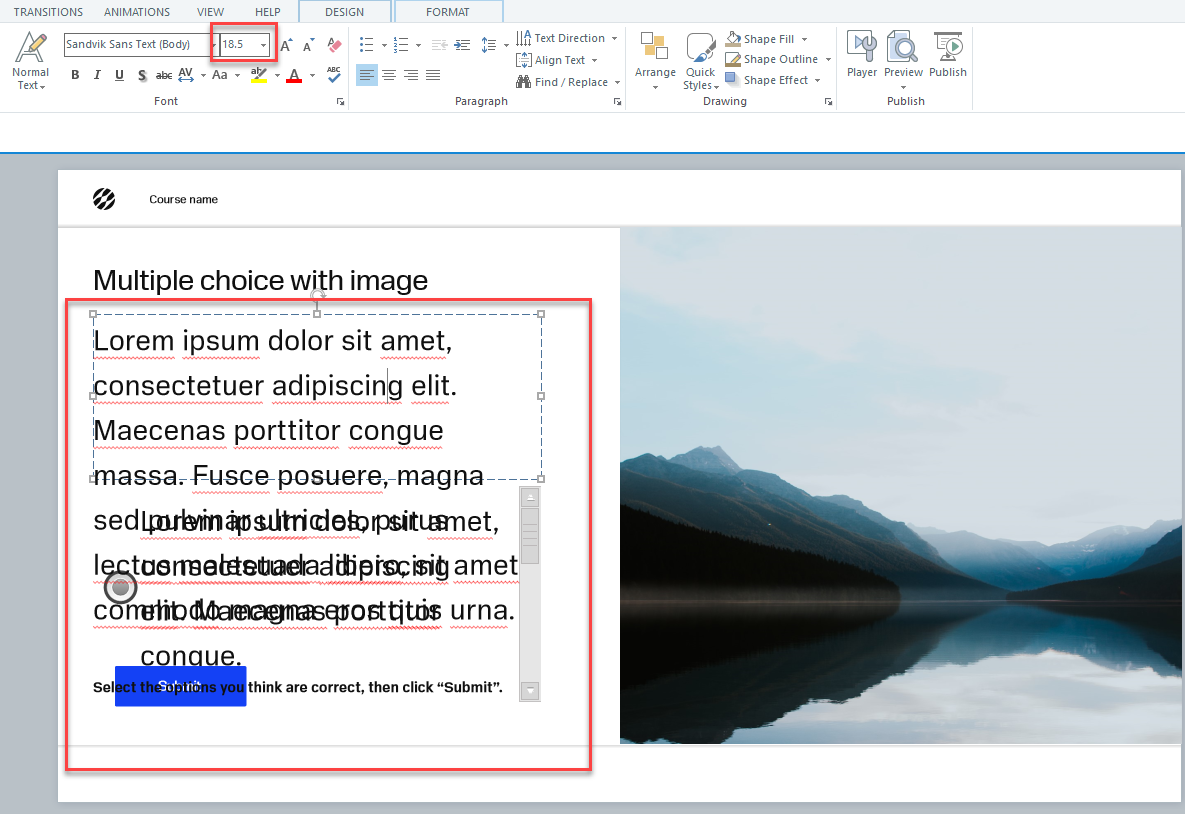Open Quick Styles gallery
This screenshot has width=1185, height=814.
(701, 60)
